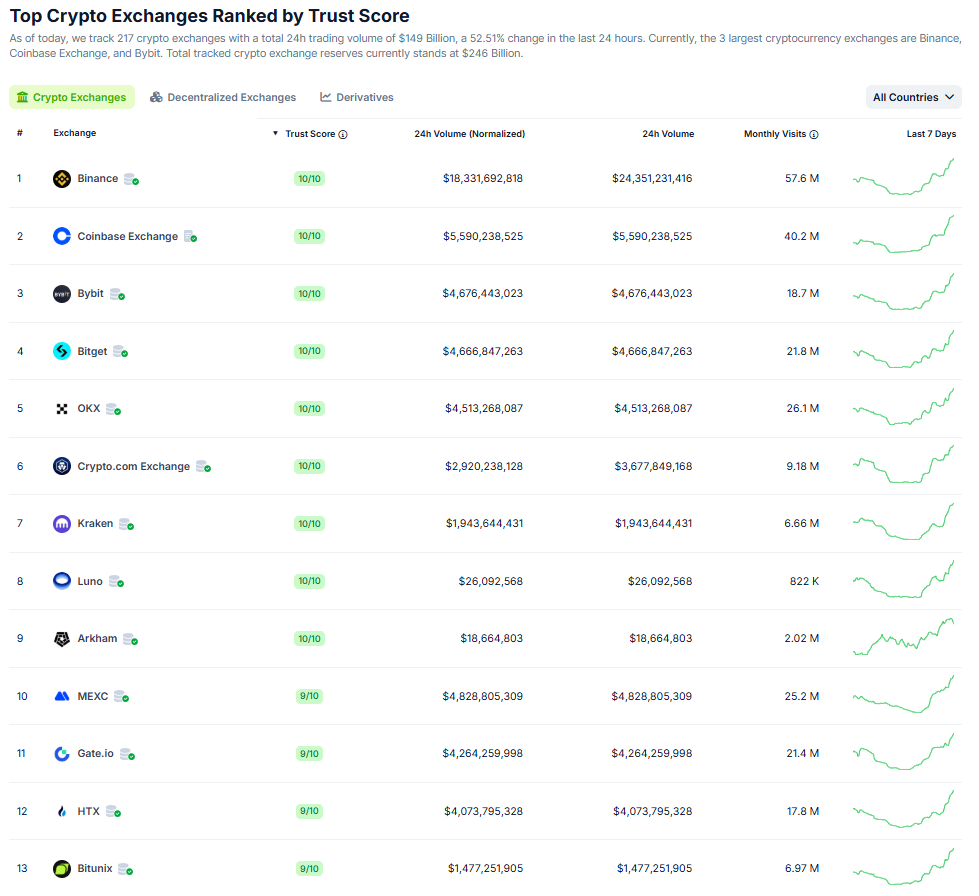The image size is (979, 896).
Task: Click the reserves badge icon next to Arkham
Action: coord(130,639)
